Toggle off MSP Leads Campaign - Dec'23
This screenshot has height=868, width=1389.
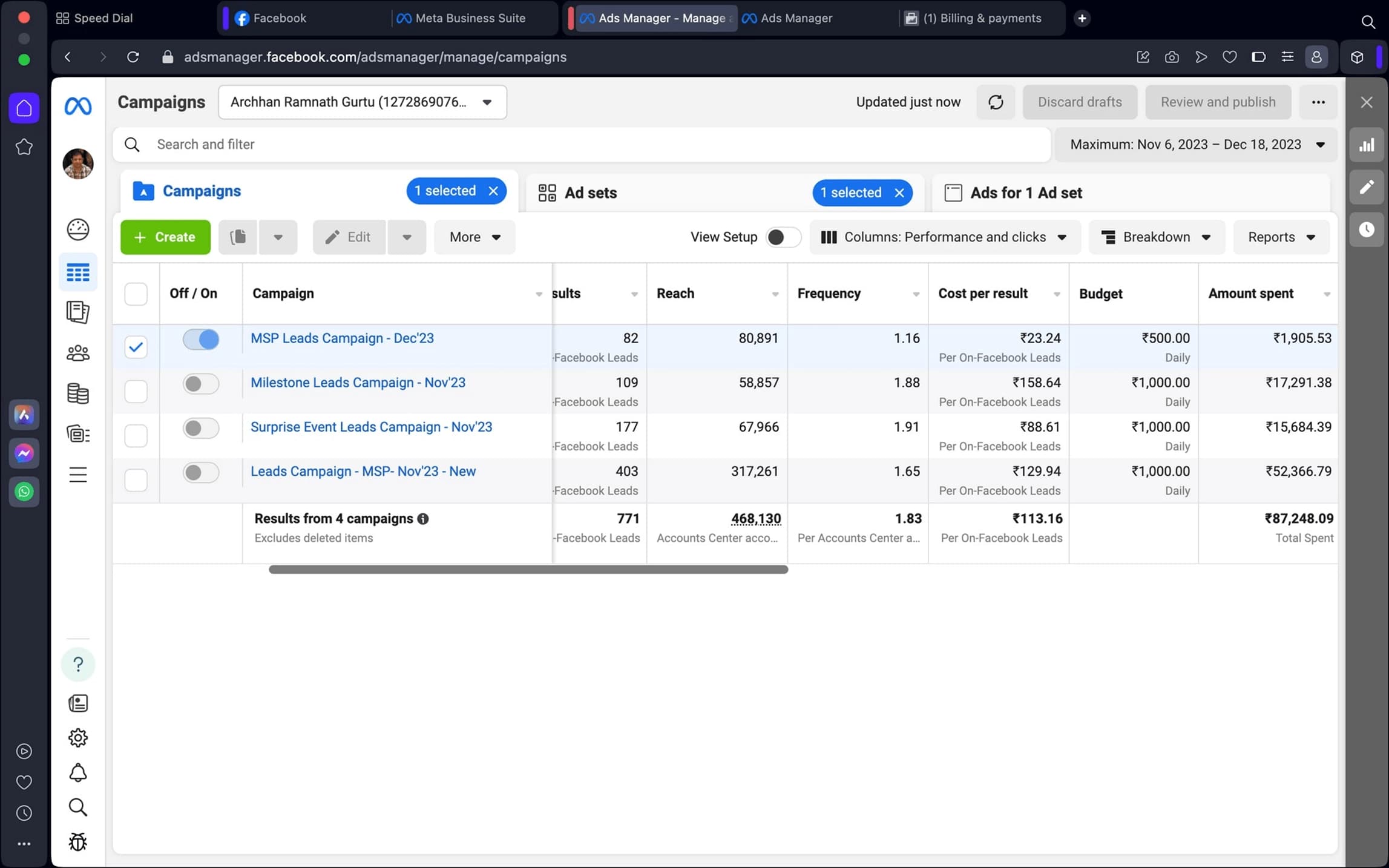200,339
